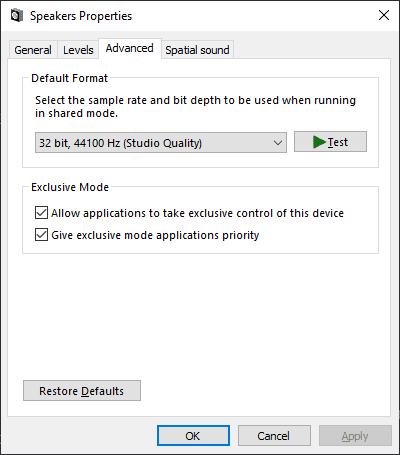Switch to the General tab
The image size is (400, 455).
click(33, 50)
